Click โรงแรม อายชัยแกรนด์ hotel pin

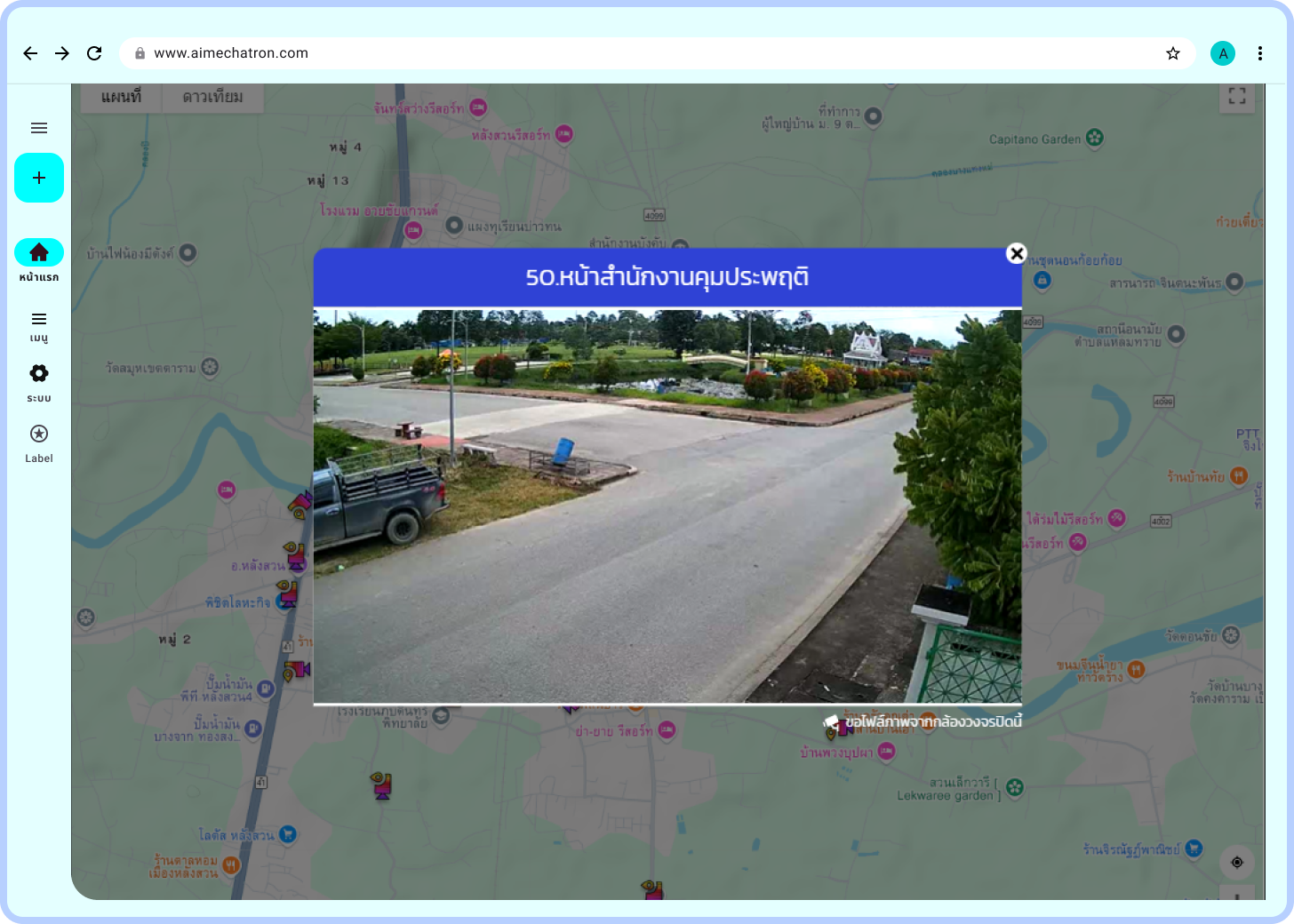(x=413, y=230)
